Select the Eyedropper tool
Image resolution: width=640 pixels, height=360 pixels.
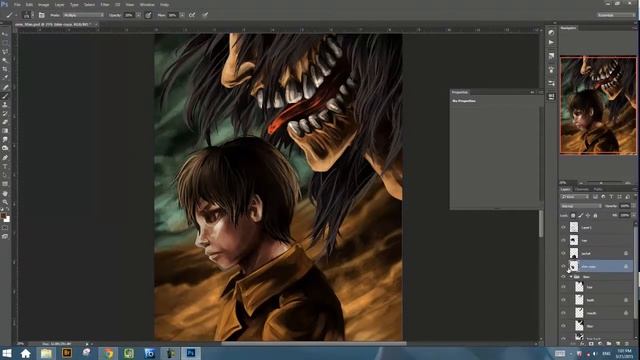[5, 77]
